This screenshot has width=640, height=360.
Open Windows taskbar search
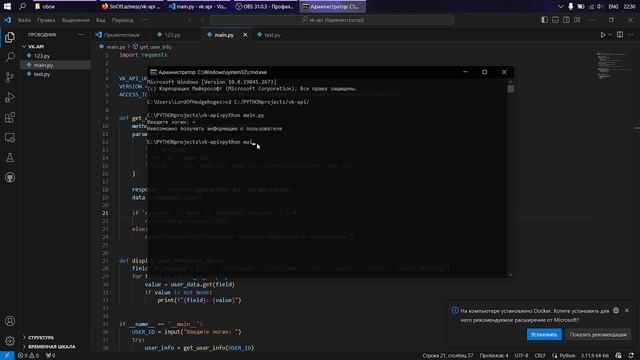tap(22, 7)
